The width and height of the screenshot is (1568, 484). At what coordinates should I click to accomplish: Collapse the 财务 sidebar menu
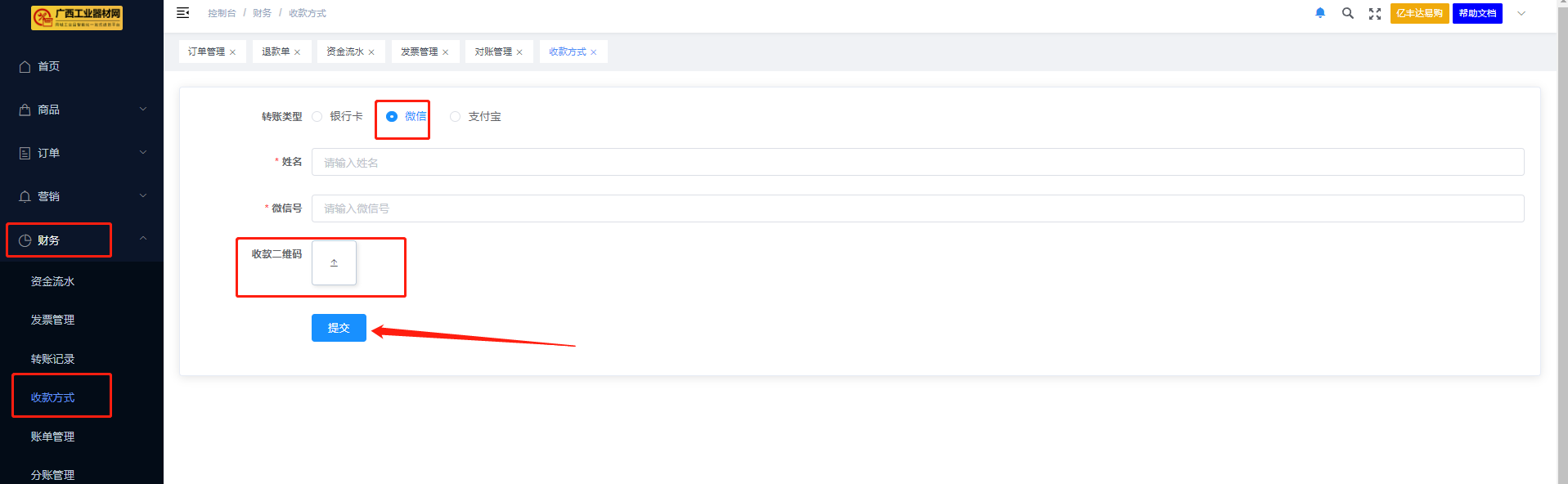[x=82, y=240]
